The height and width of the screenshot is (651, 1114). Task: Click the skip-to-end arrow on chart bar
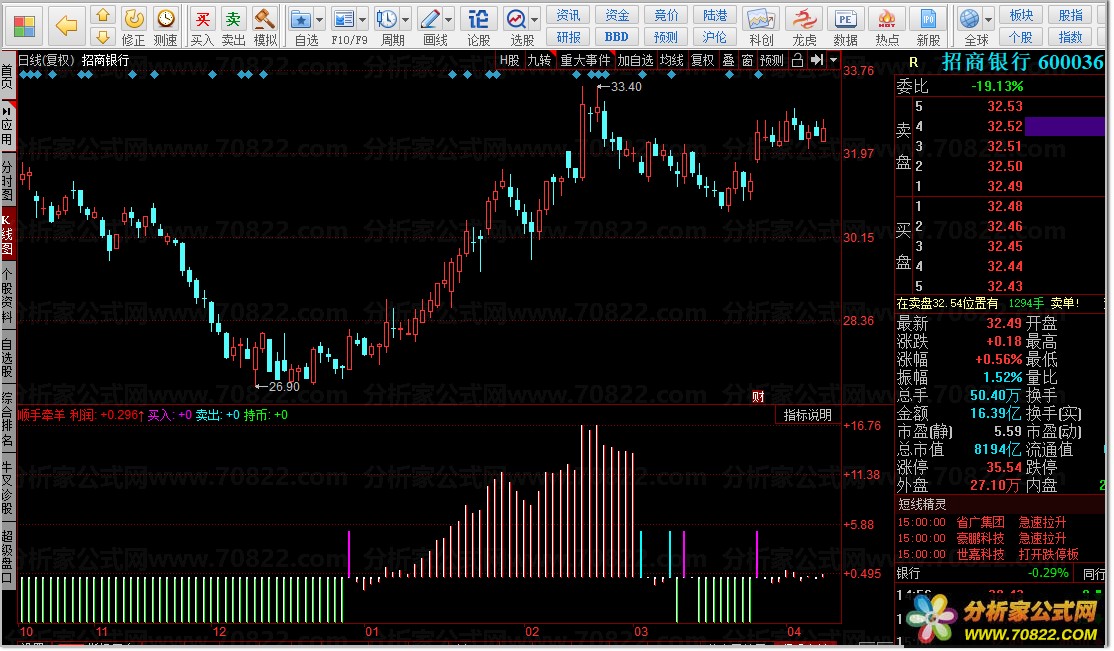pos(817,60)
